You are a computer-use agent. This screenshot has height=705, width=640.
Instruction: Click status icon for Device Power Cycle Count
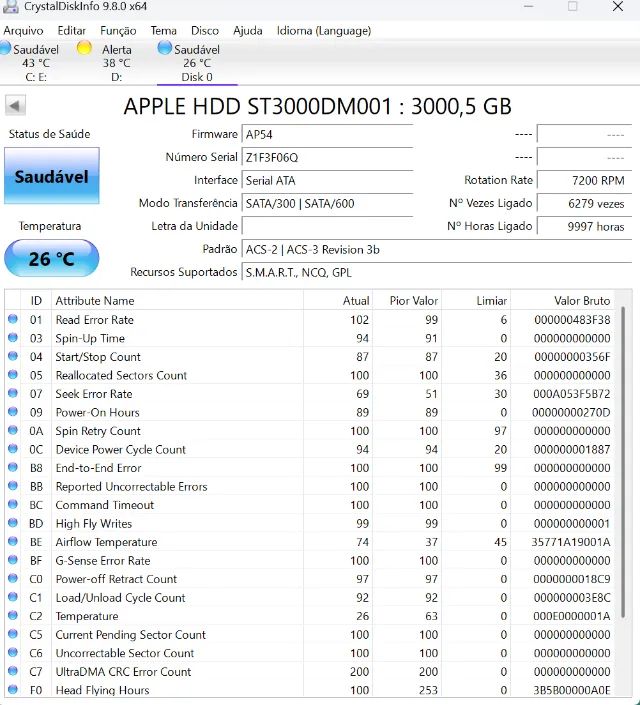[13, 449]
